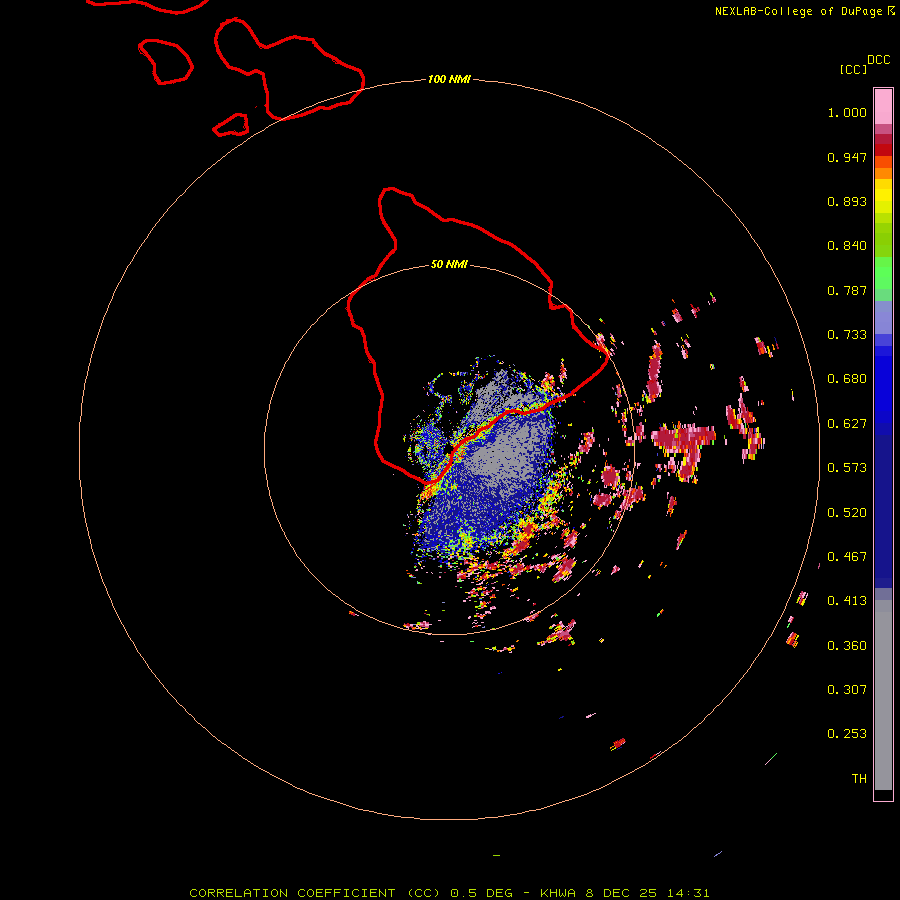The height and width of the screenshot is (900, 900).
Task: Click the 50 NMI range ring label
Action: [449, 264]
